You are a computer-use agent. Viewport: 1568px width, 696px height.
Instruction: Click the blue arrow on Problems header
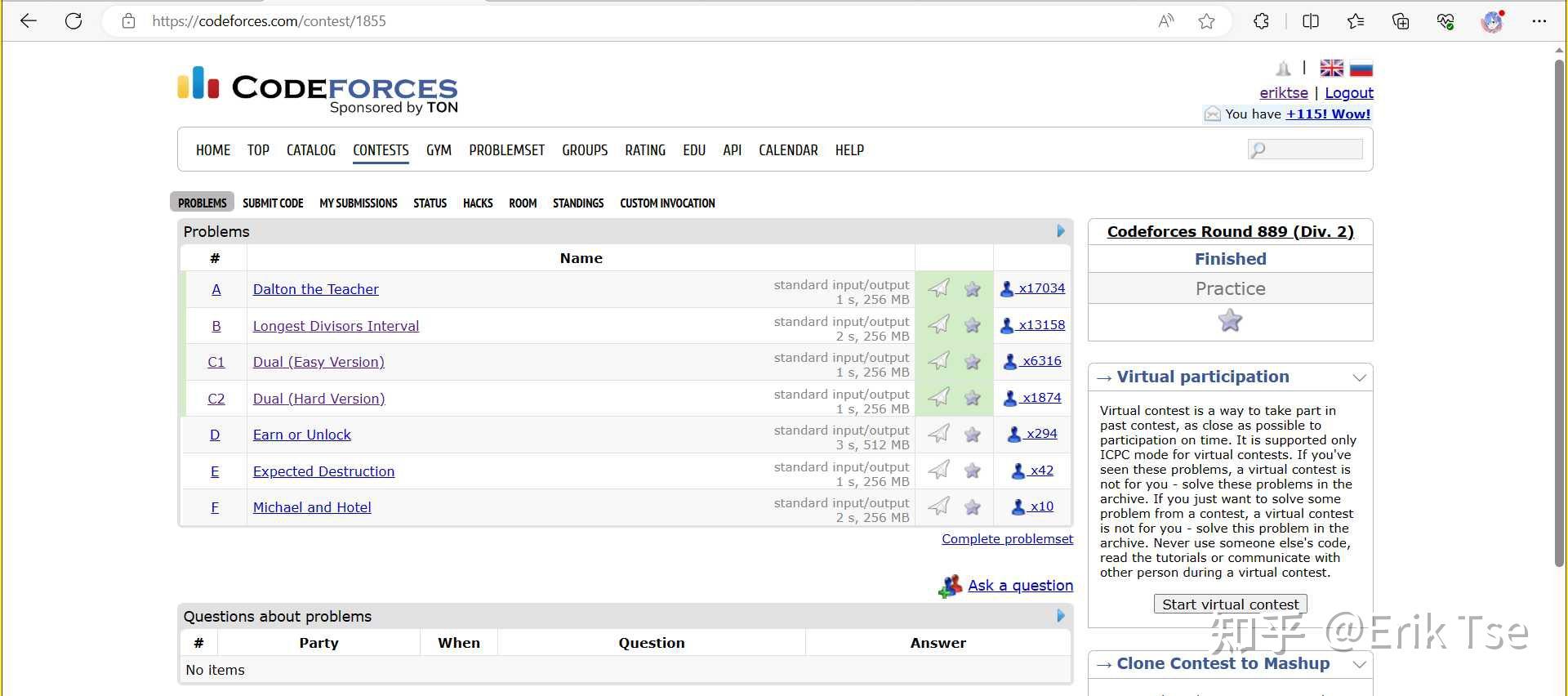tap(1060, 231)
